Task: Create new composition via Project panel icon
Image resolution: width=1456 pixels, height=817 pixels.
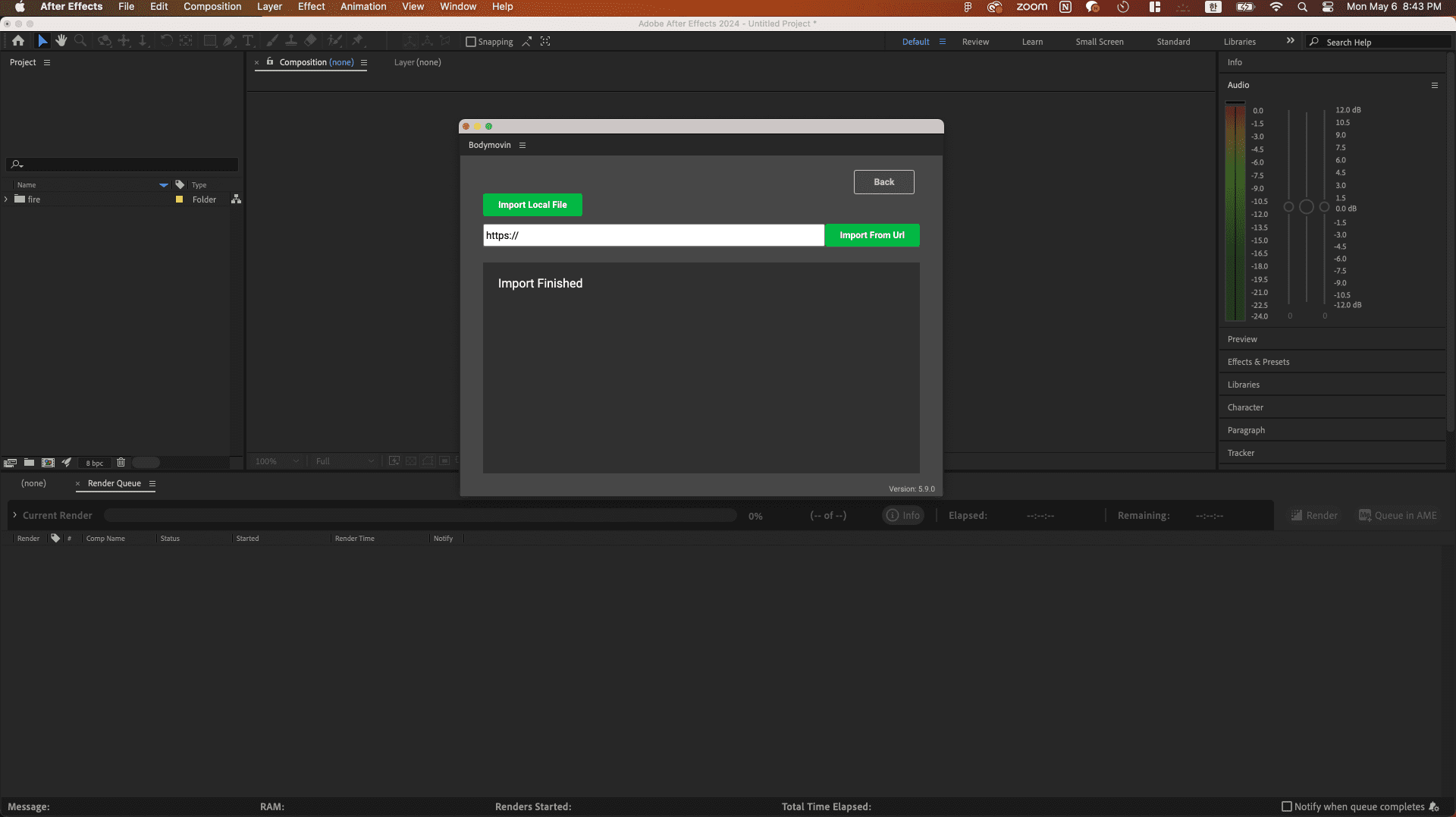Action: coord(48,463)
